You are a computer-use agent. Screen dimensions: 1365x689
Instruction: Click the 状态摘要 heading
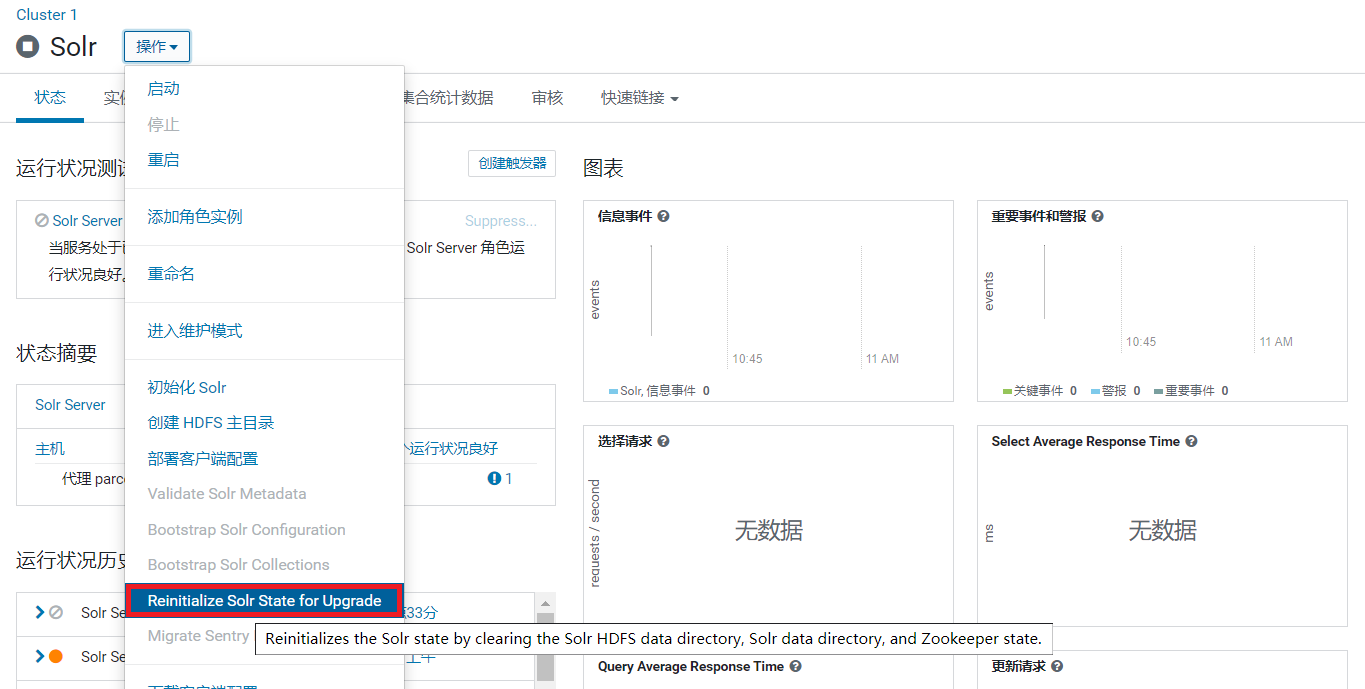tap(57, 353)
